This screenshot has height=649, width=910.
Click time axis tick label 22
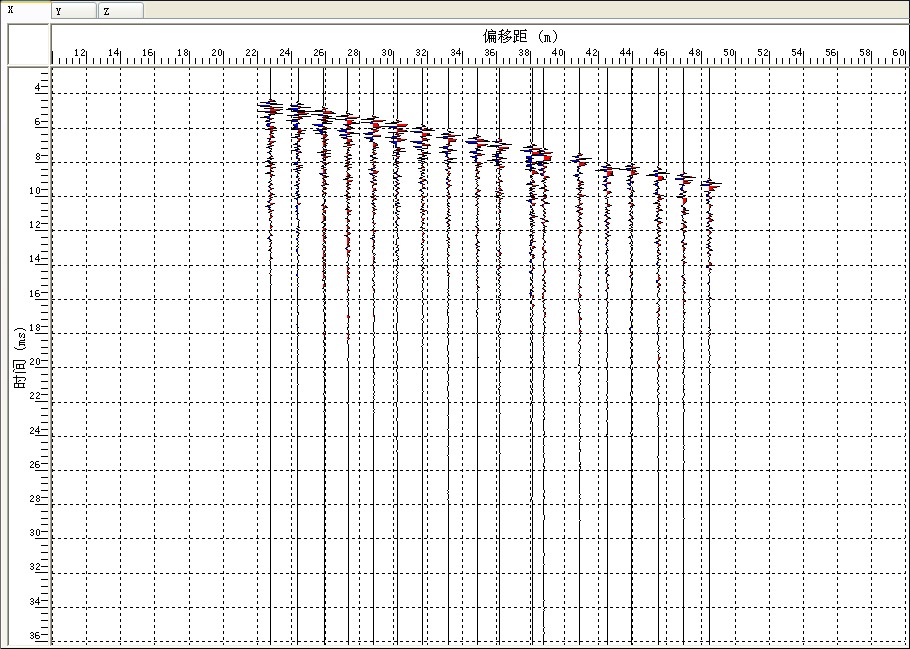35,396
